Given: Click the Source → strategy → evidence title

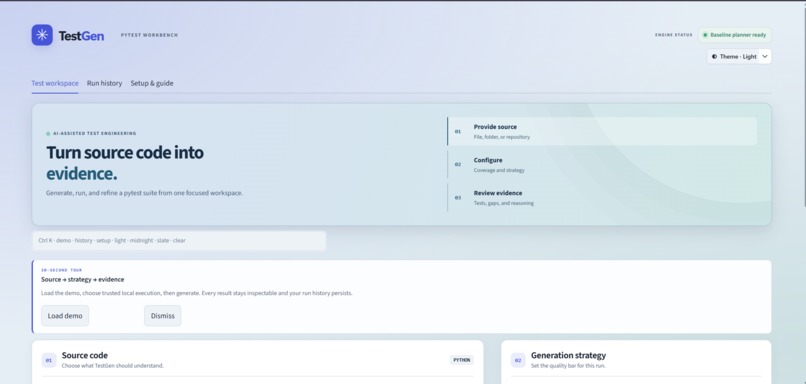Looking at the screenshot, I should (82, 280).
